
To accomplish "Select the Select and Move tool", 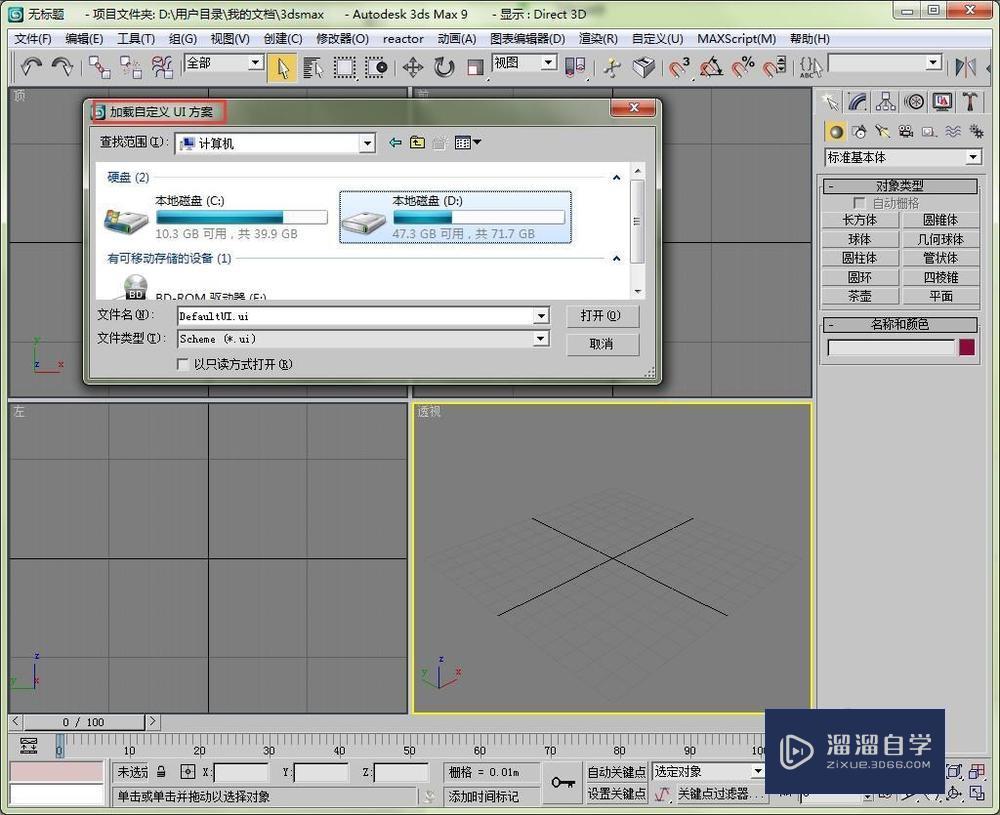I will click(x=413, y=68).
